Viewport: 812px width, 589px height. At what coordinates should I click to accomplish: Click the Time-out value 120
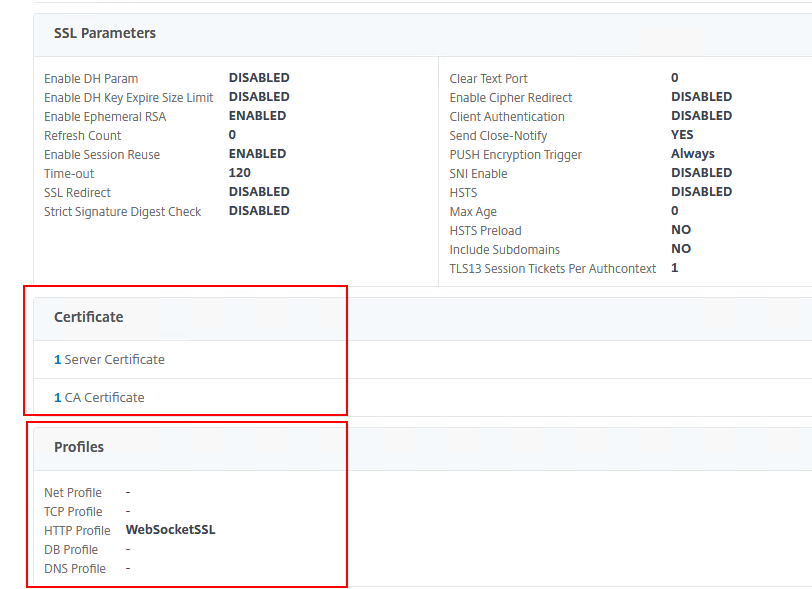click(239, 173)
